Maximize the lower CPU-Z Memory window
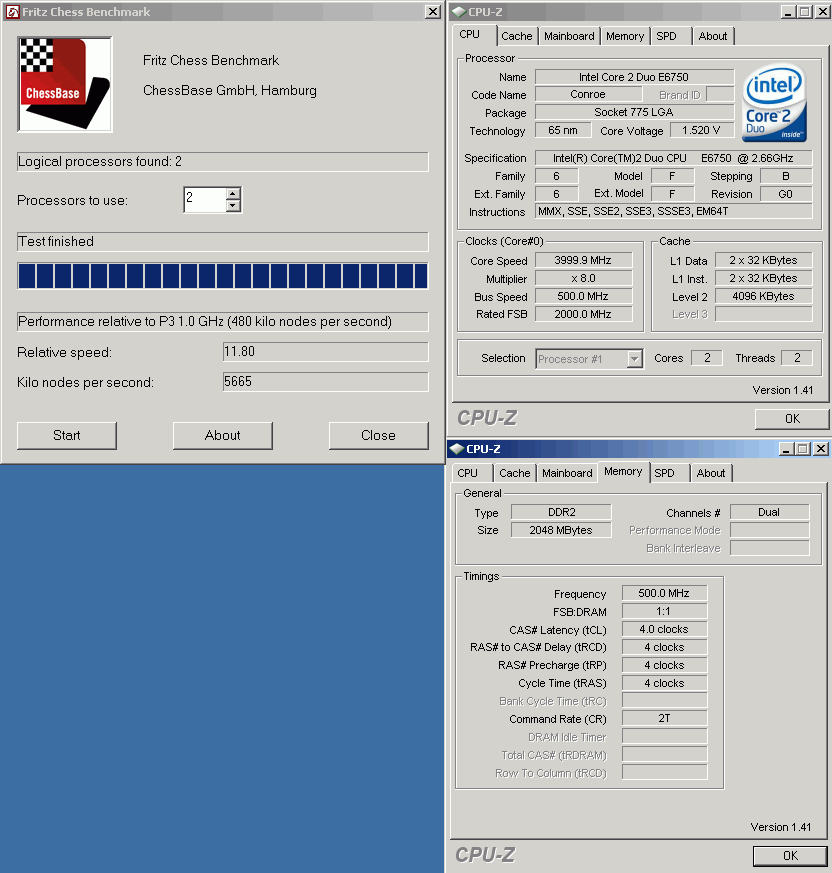This screenshot has width=832, height=873. [x=803, y=449]
